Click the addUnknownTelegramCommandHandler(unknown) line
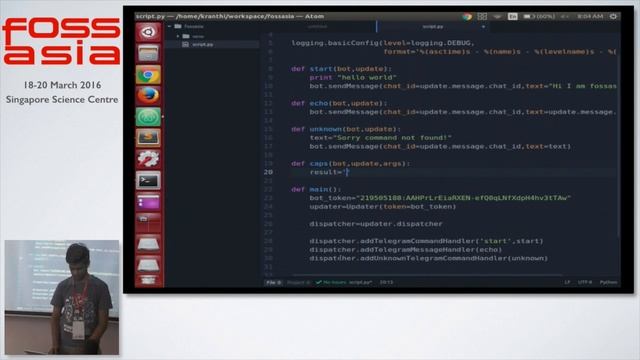 429,258
